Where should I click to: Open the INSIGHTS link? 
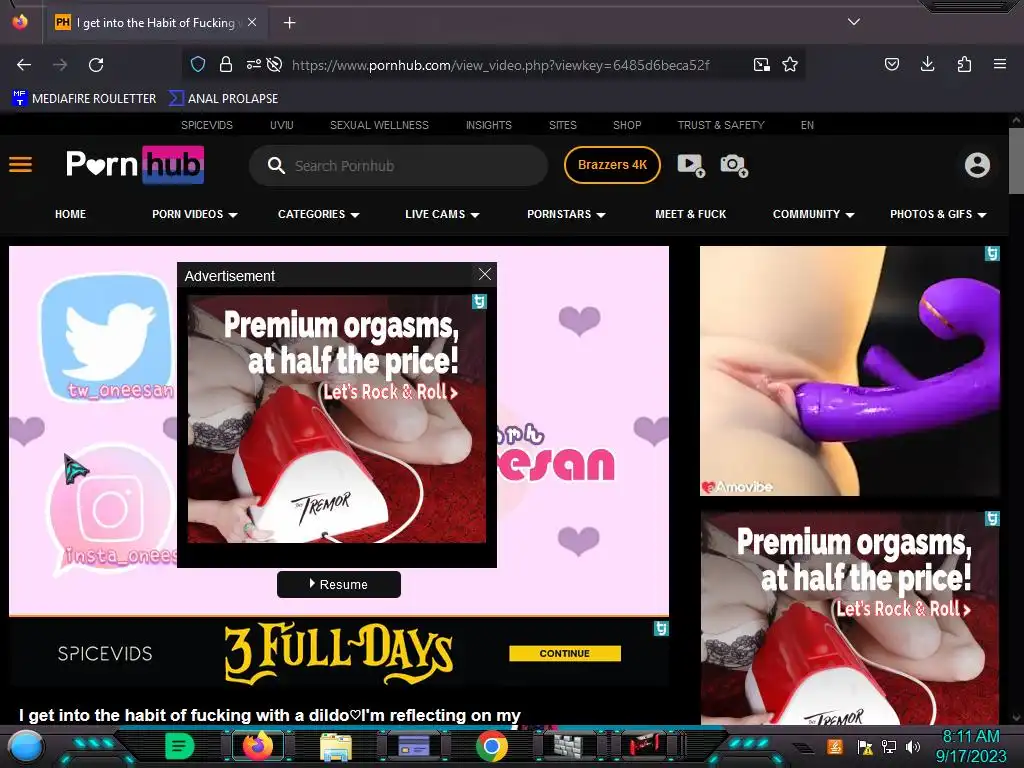(x=488, y=125)
